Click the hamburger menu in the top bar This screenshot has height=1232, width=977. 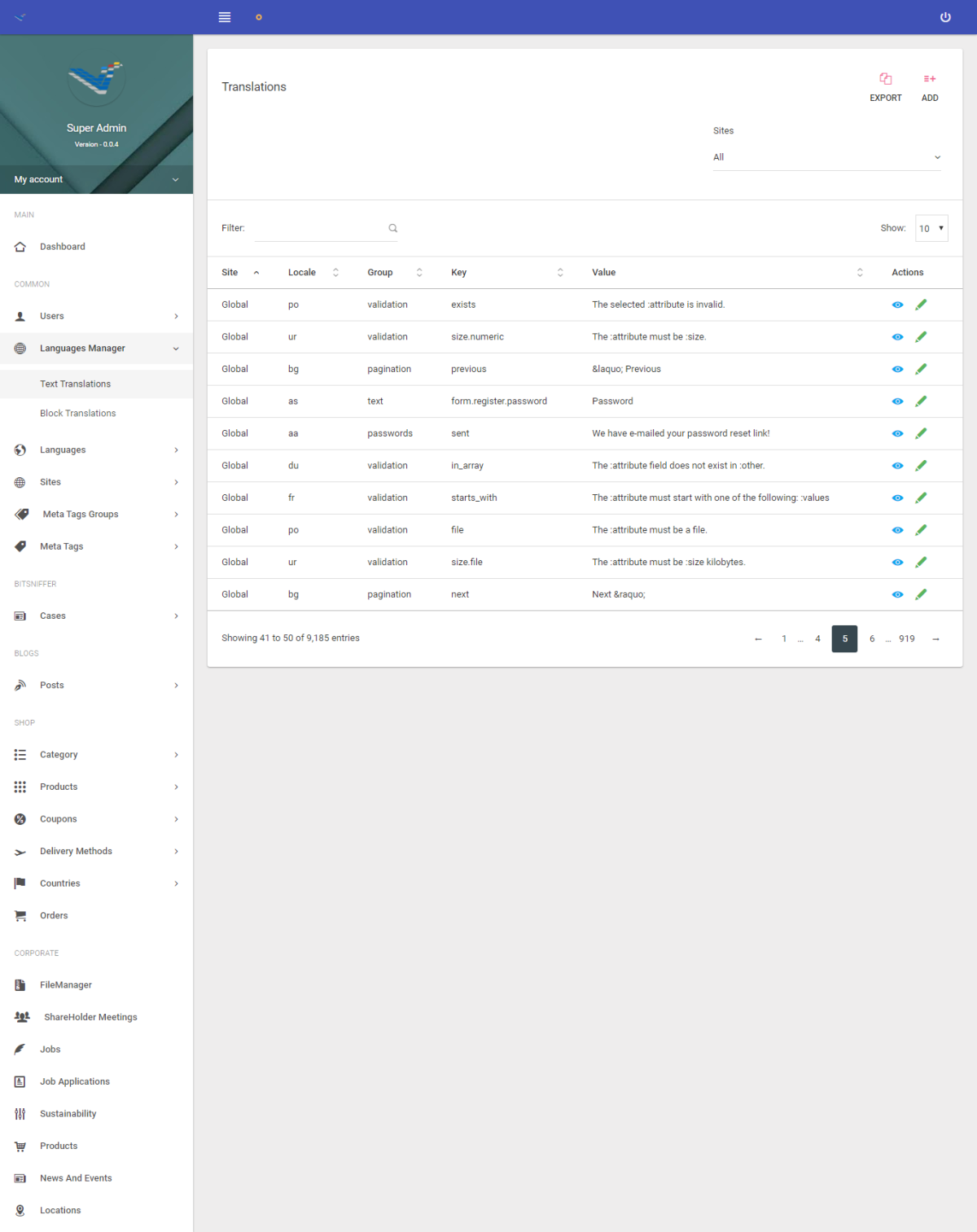[x=224, y=16]
